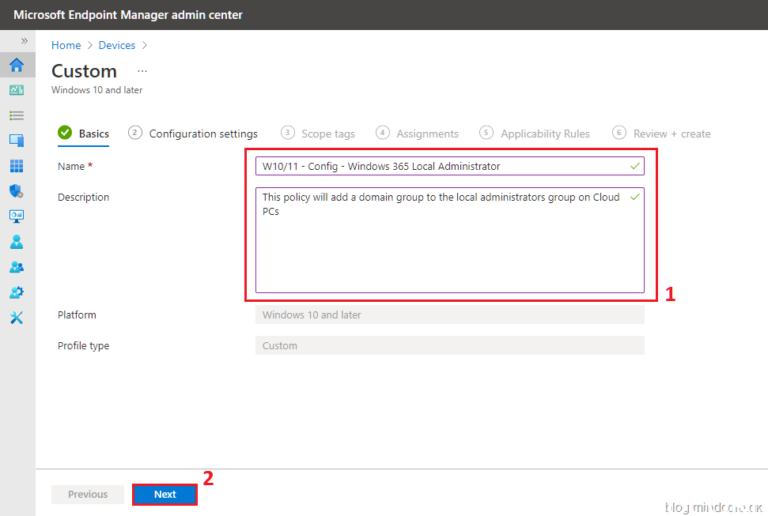Click the Profile type field showing Custom
This screenshot has height=516, width=768.
450,346
